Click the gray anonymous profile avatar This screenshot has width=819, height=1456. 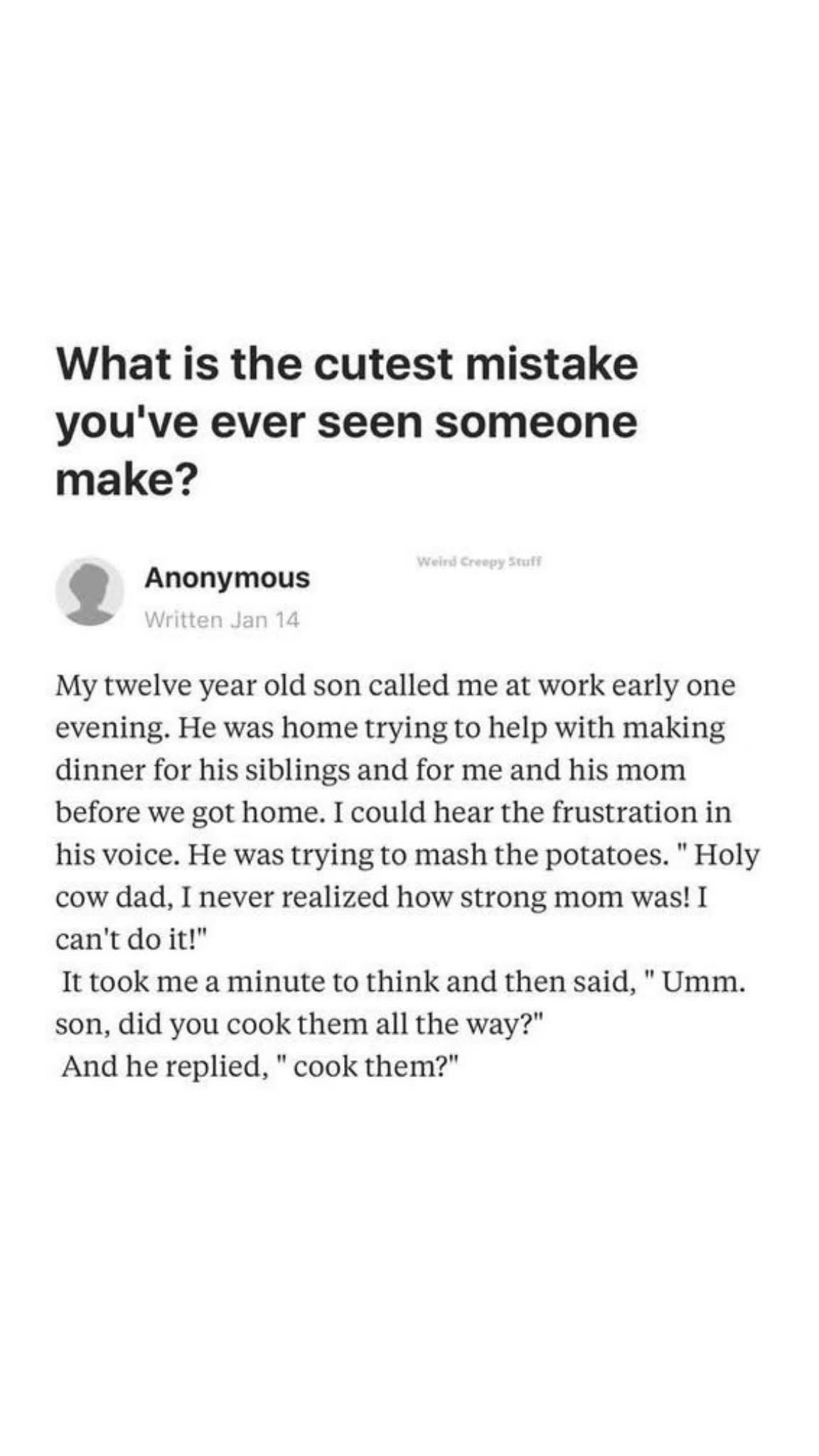pyautogui.click(x=90, y=591)
